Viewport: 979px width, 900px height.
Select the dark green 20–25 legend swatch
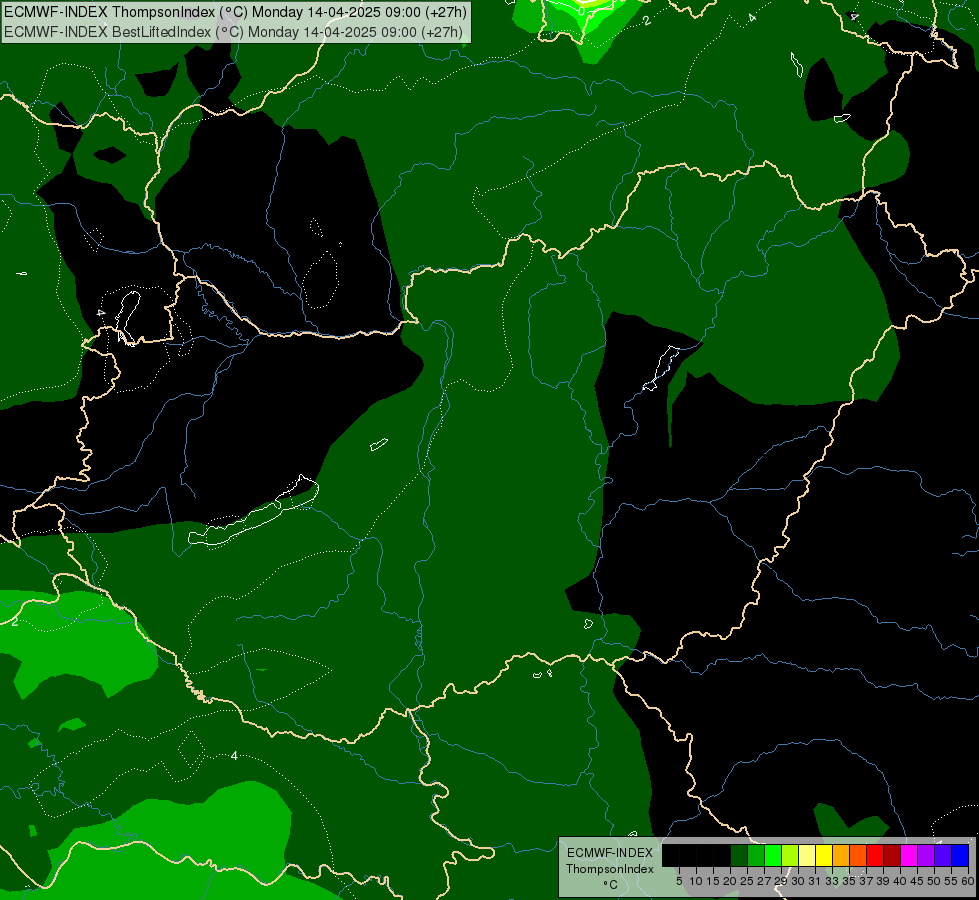click(x=739, y=855)
